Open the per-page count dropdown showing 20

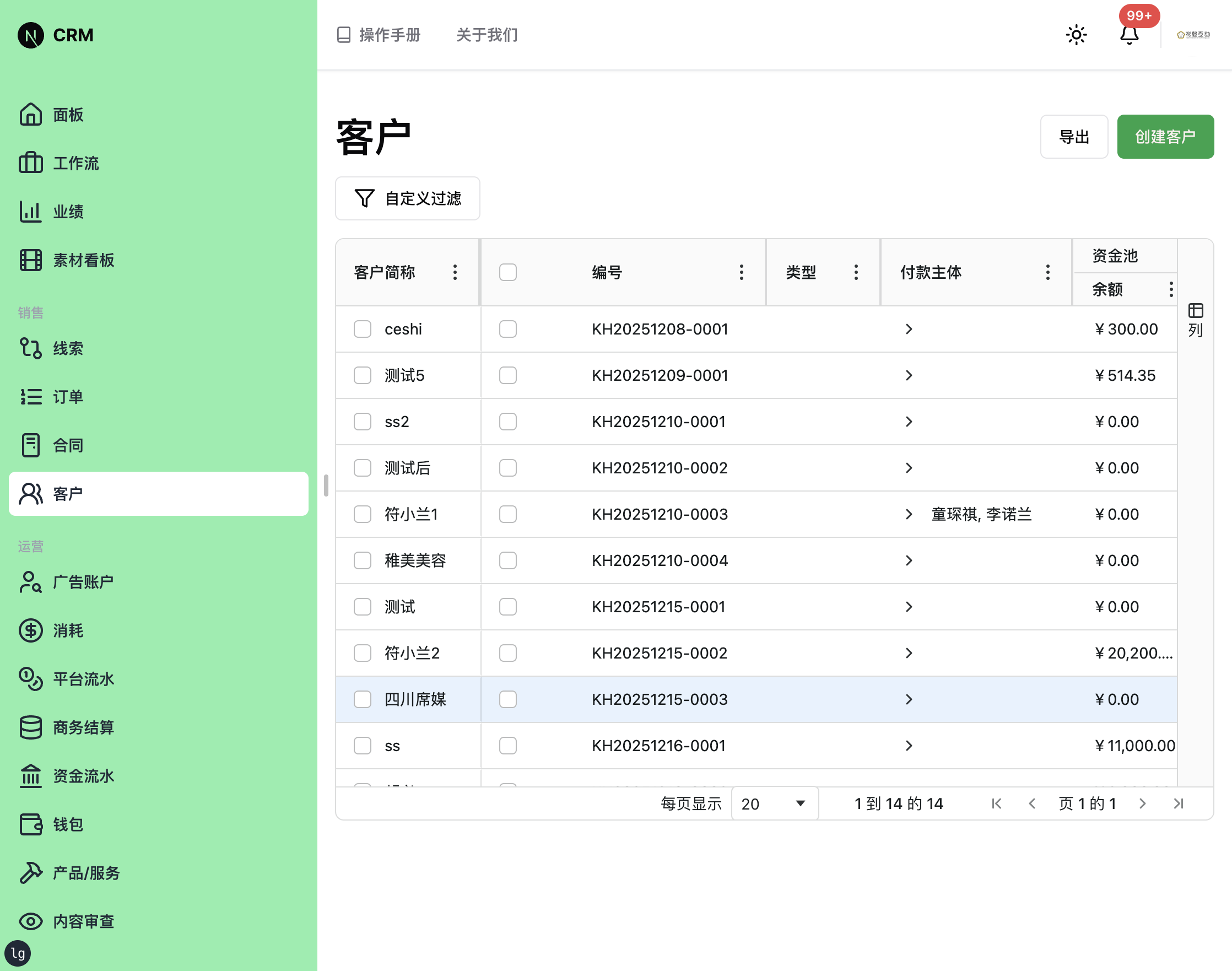774,803
